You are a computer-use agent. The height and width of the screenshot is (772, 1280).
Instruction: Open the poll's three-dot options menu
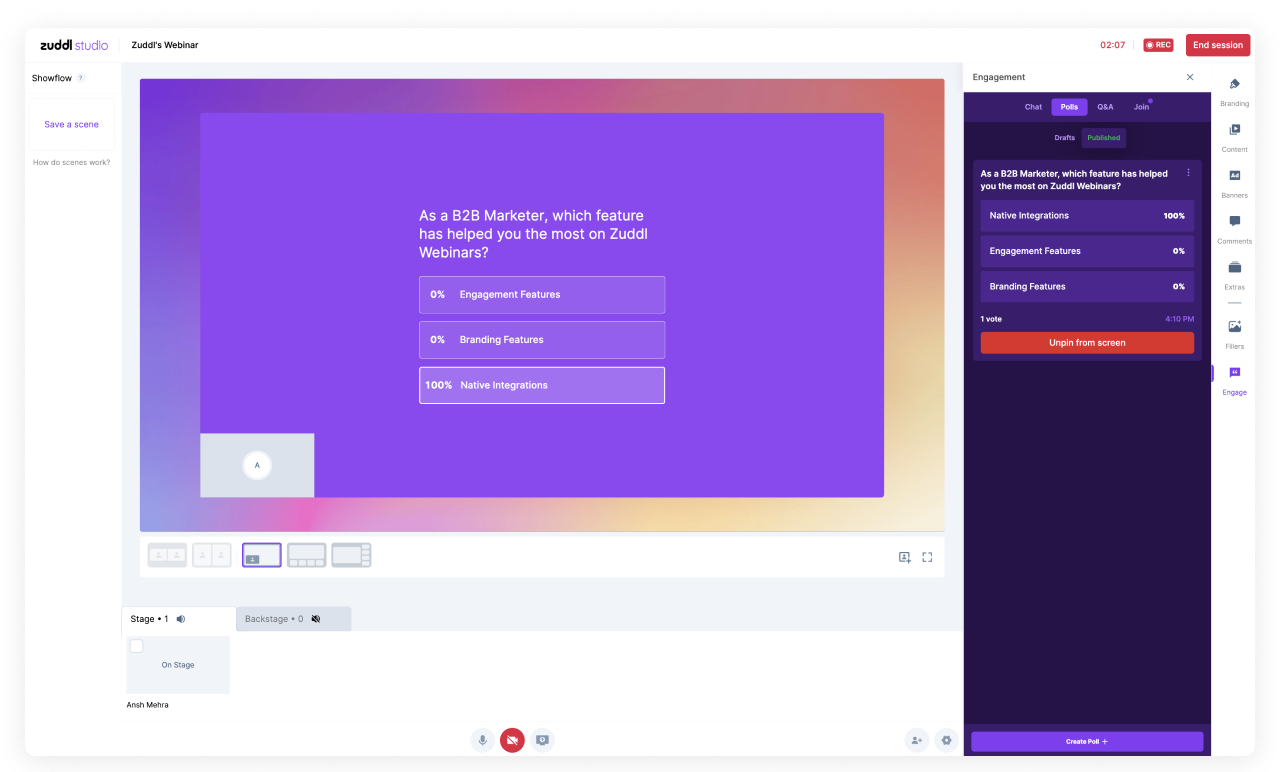pos(1188,173)
